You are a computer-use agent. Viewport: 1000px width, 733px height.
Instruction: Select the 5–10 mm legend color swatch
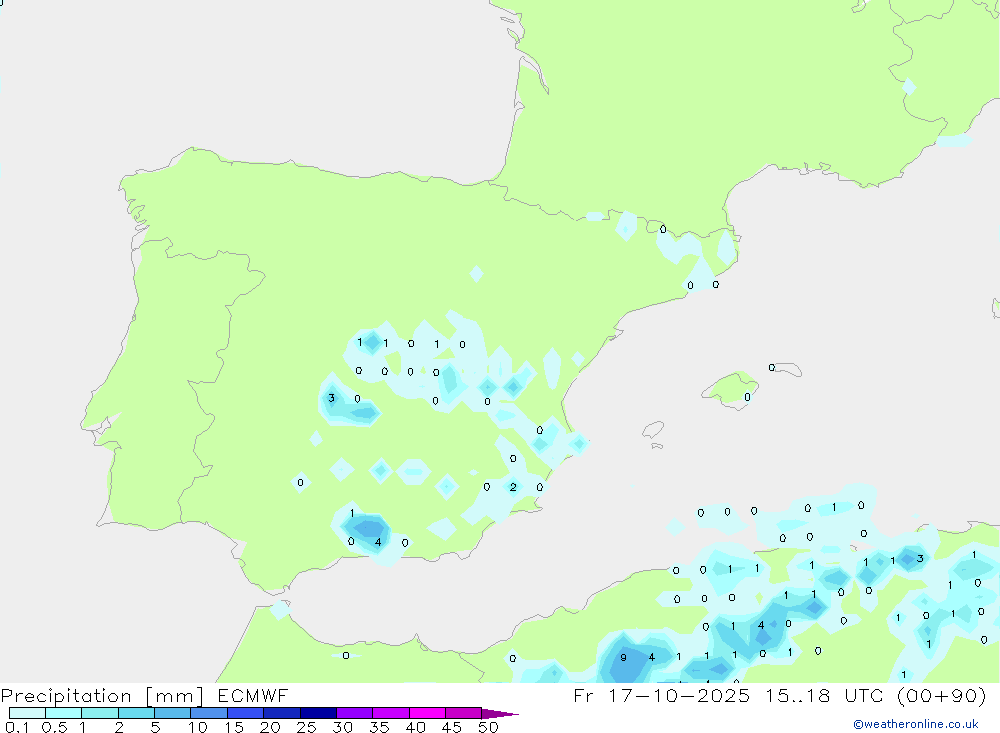[x=172, y=713]
